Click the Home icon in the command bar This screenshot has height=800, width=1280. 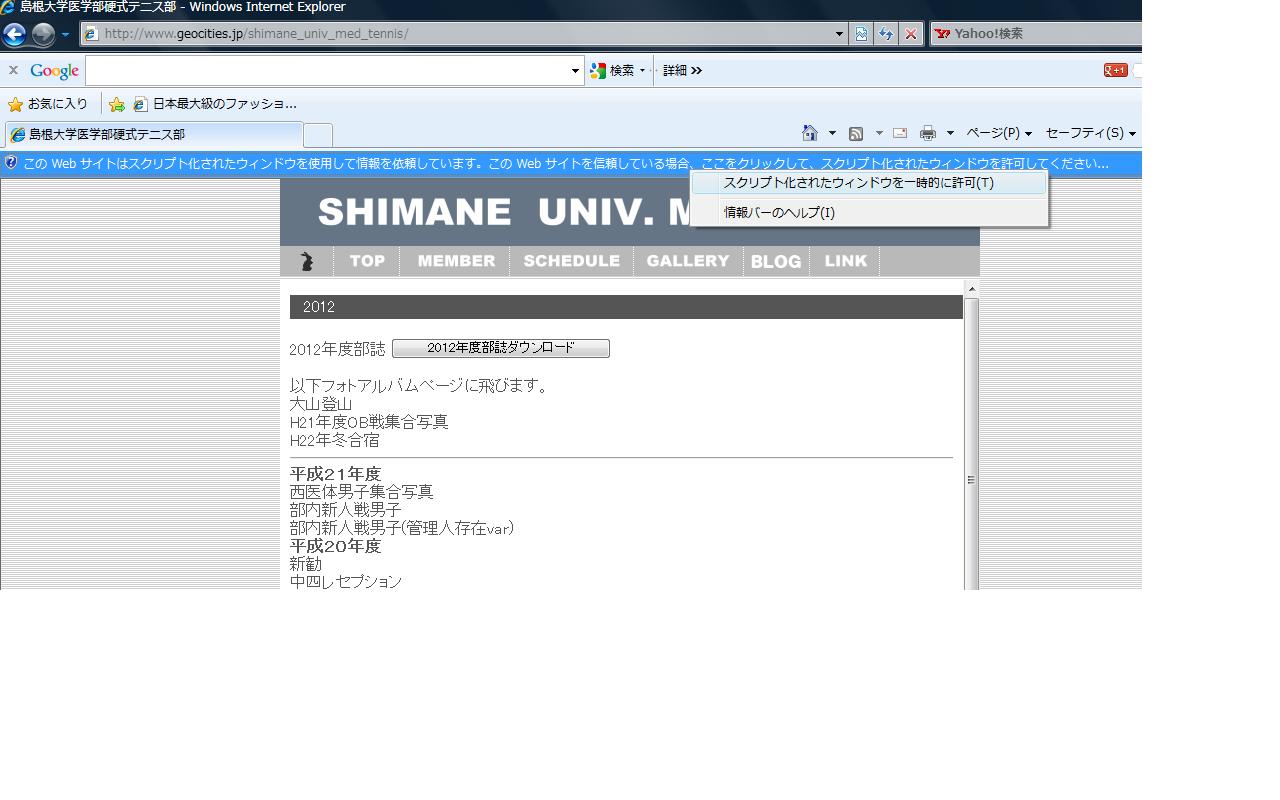[810, 133]
